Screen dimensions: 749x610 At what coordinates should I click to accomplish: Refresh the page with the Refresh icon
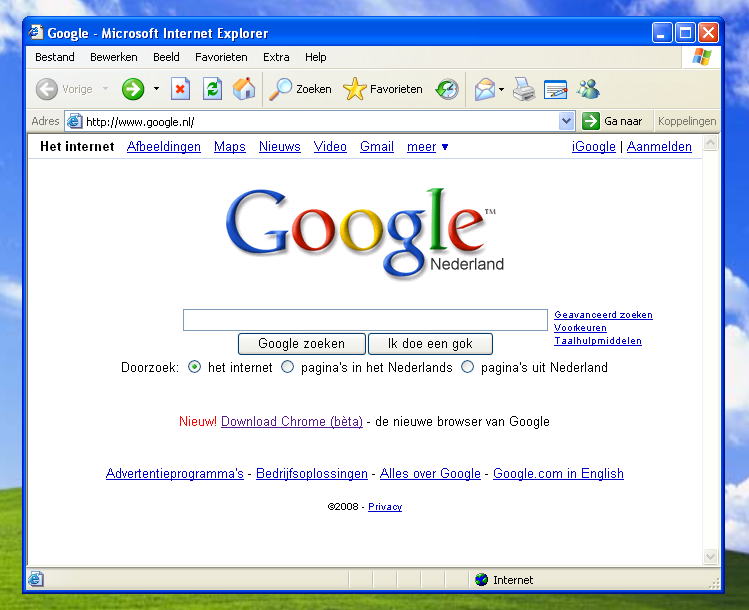pyautogui.click(x=212, y=90)
